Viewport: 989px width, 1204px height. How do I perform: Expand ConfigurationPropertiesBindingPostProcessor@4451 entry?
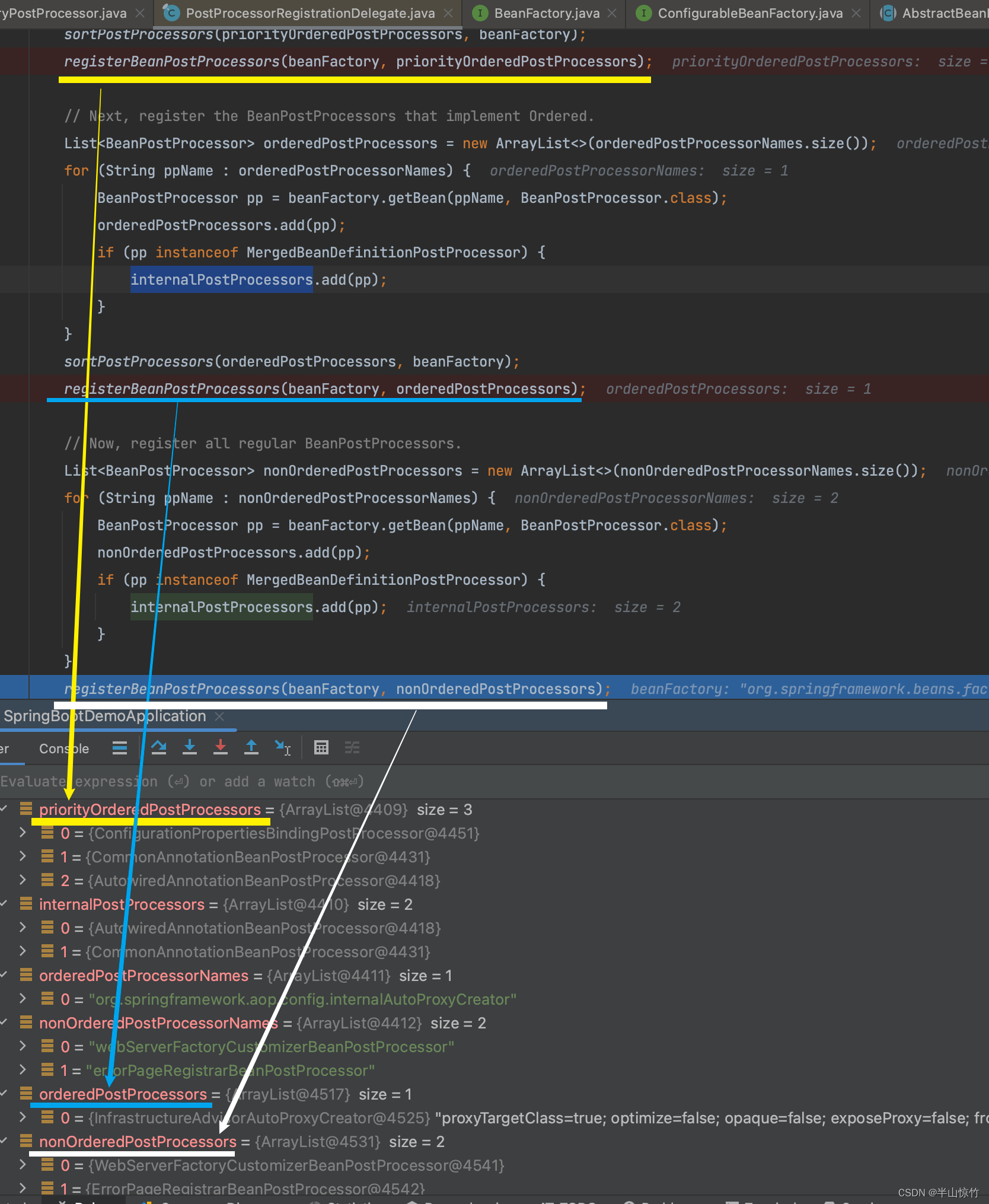point(23,833)
